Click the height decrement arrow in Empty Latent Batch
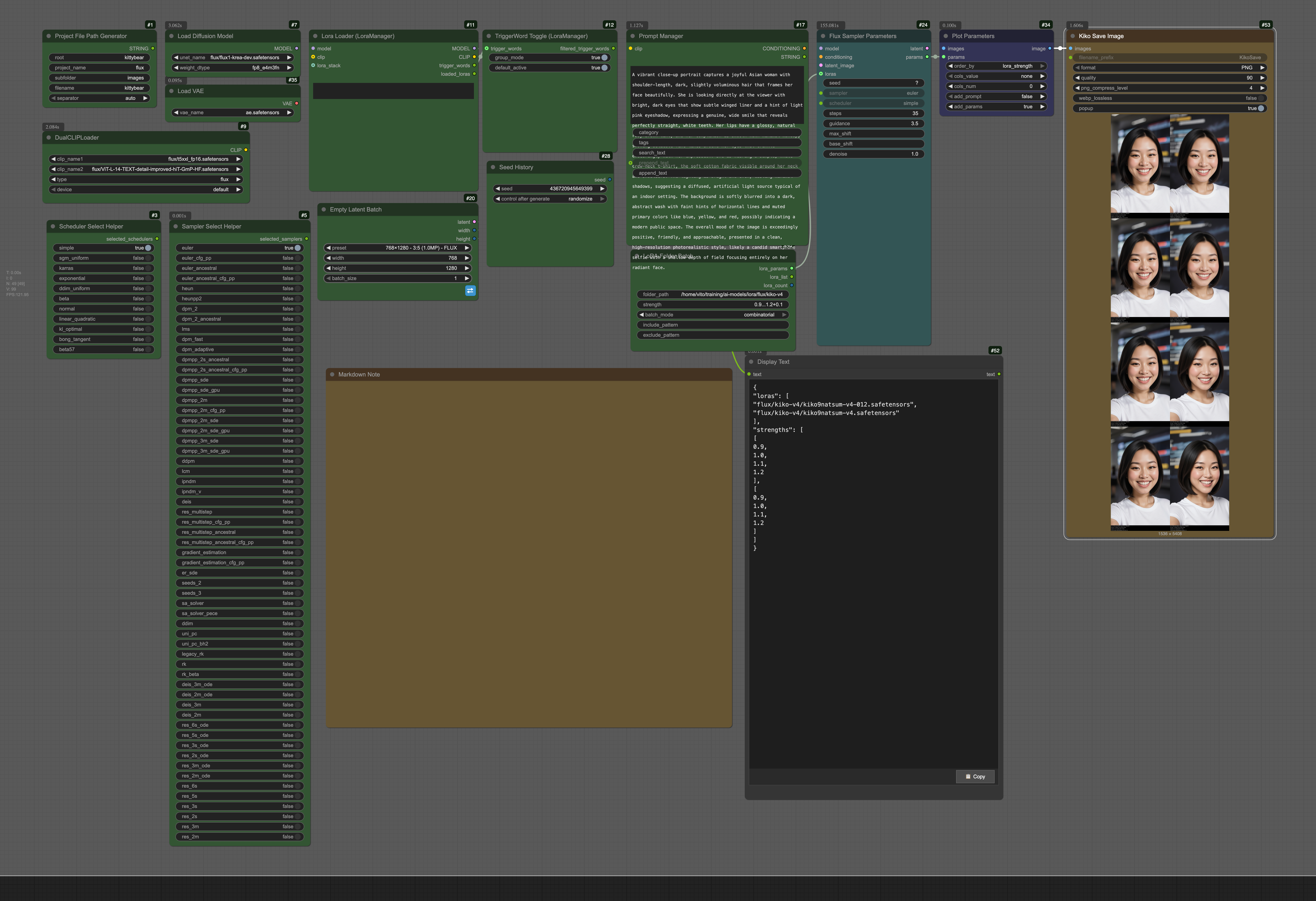Viewport: 1316px width, 901px height. pyautogui.click(x=328, y=268)
